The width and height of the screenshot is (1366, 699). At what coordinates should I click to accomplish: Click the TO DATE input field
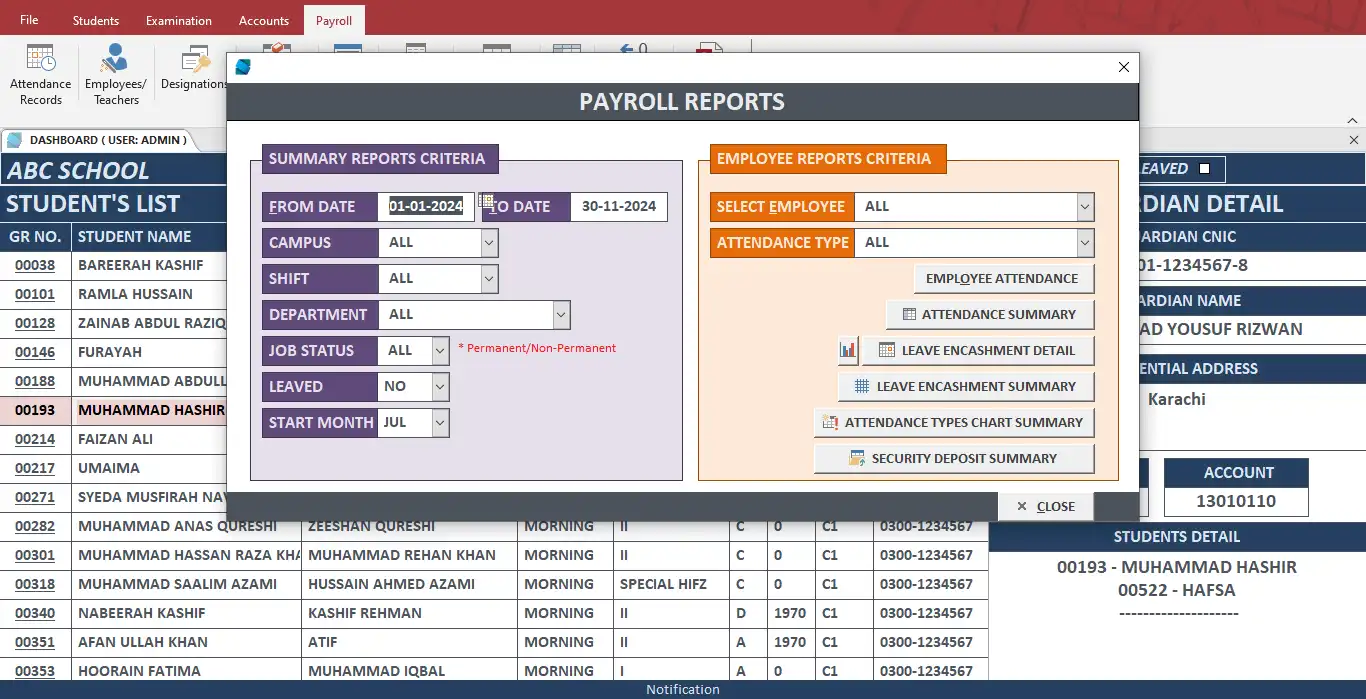point(619,206)
